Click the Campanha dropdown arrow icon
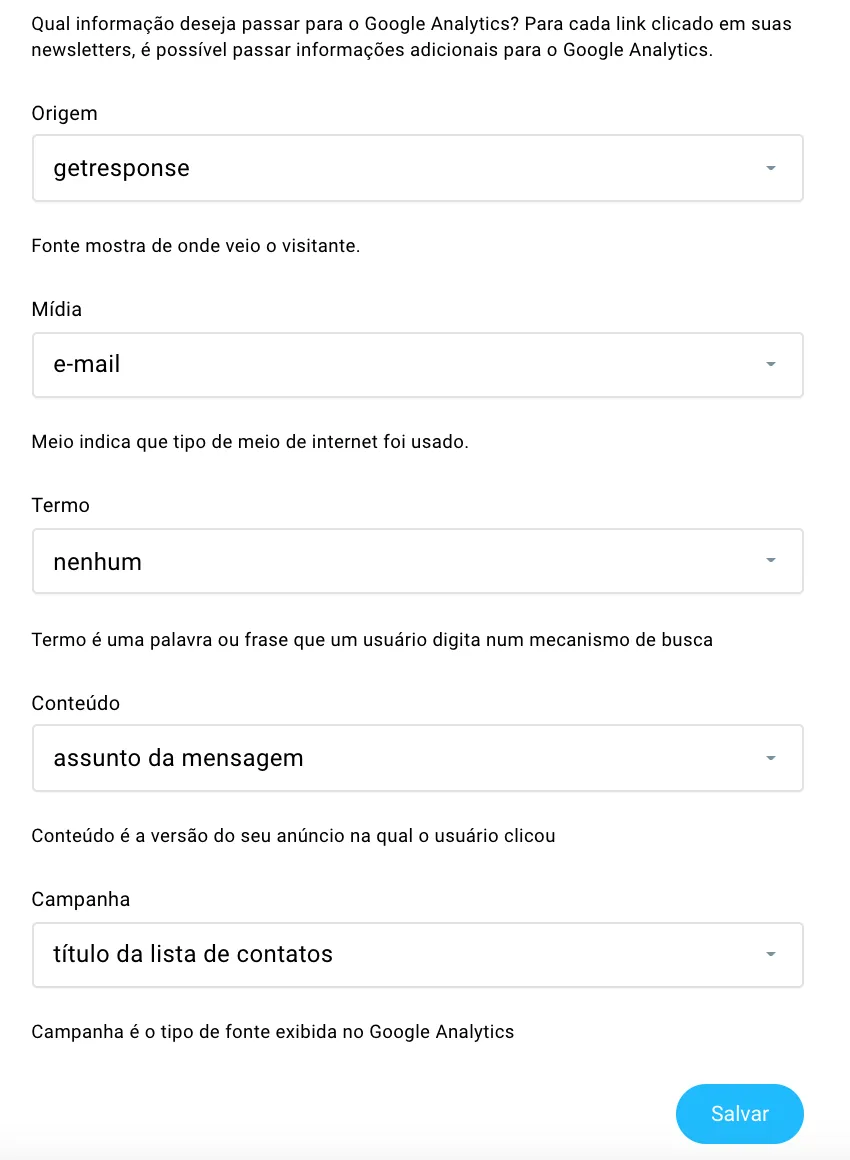 [771, 954]
